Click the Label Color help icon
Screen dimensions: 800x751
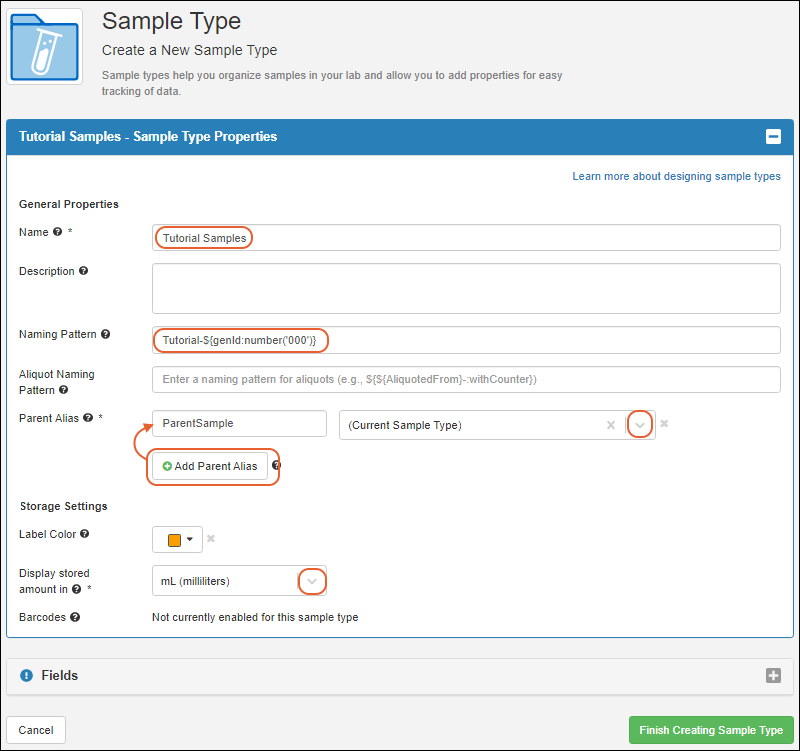tap(85, 534)
